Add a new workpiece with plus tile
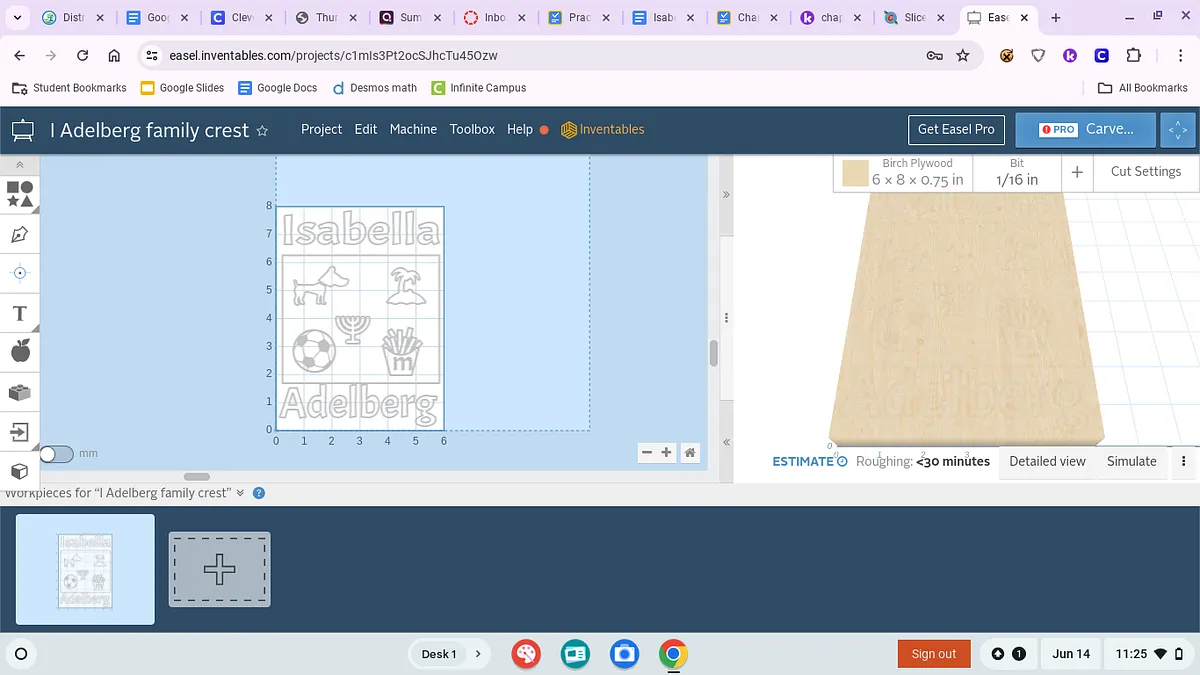Image resolution: width=1200 pixels, height=675 pixels. 219,569
